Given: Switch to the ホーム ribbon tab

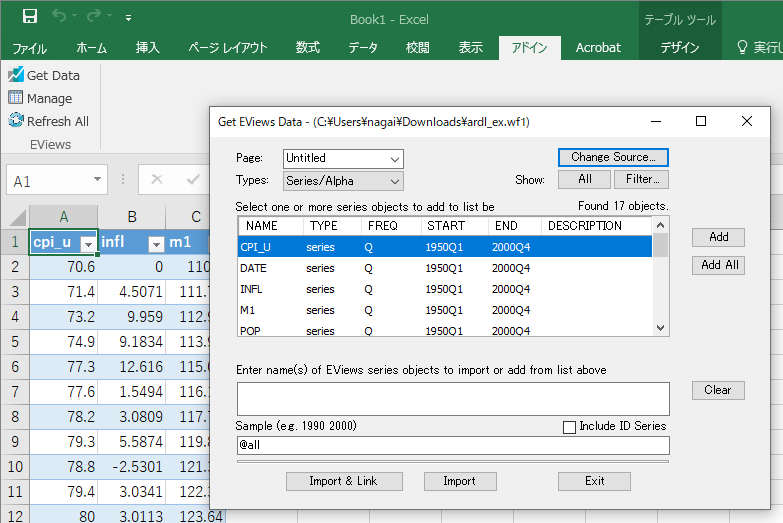Looking at the screenshot, I should (x=91, y=48).
